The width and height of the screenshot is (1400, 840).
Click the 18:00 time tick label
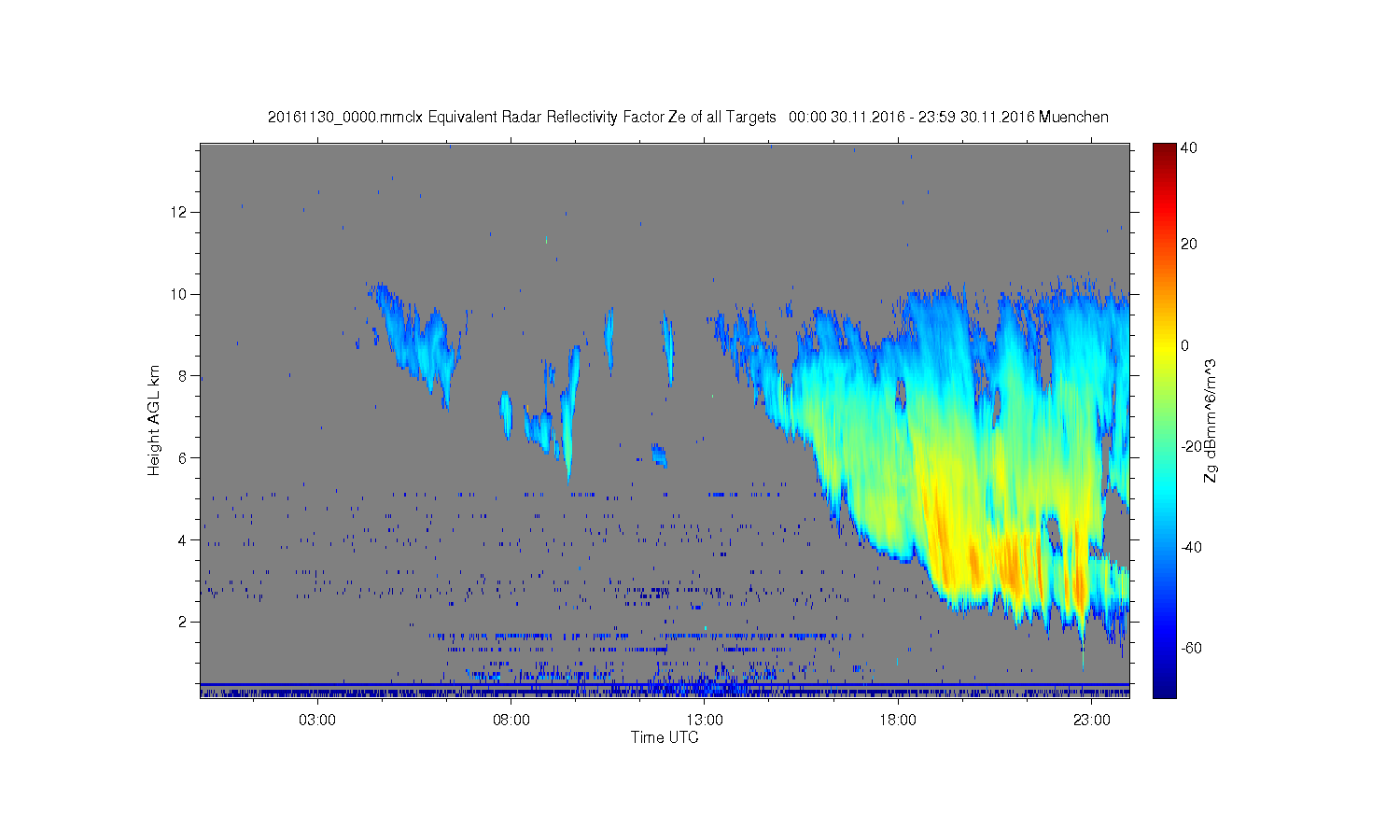899,721
